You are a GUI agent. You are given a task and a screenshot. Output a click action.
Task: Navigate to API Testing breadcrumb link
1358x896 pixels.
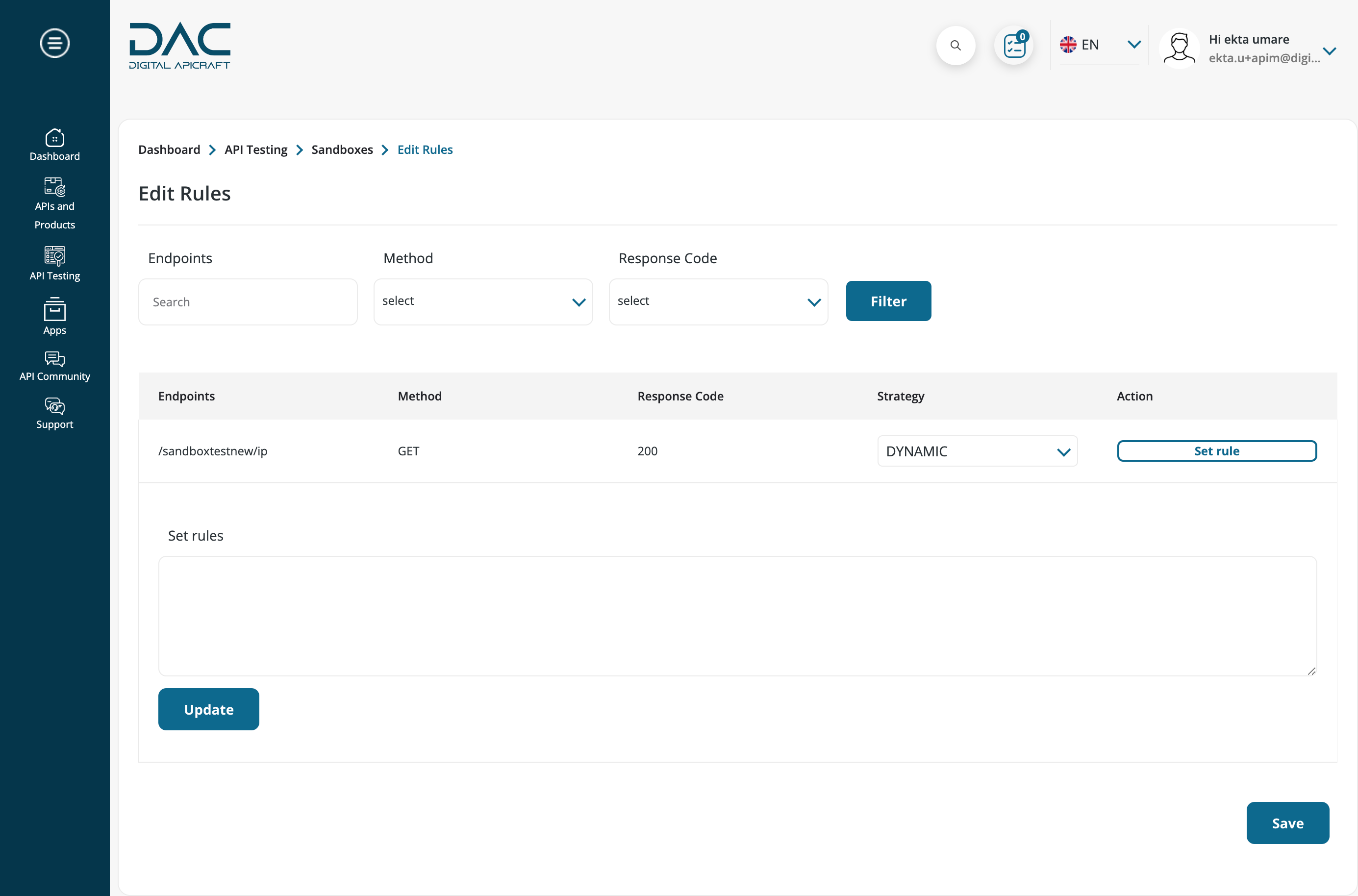(256, 149)
